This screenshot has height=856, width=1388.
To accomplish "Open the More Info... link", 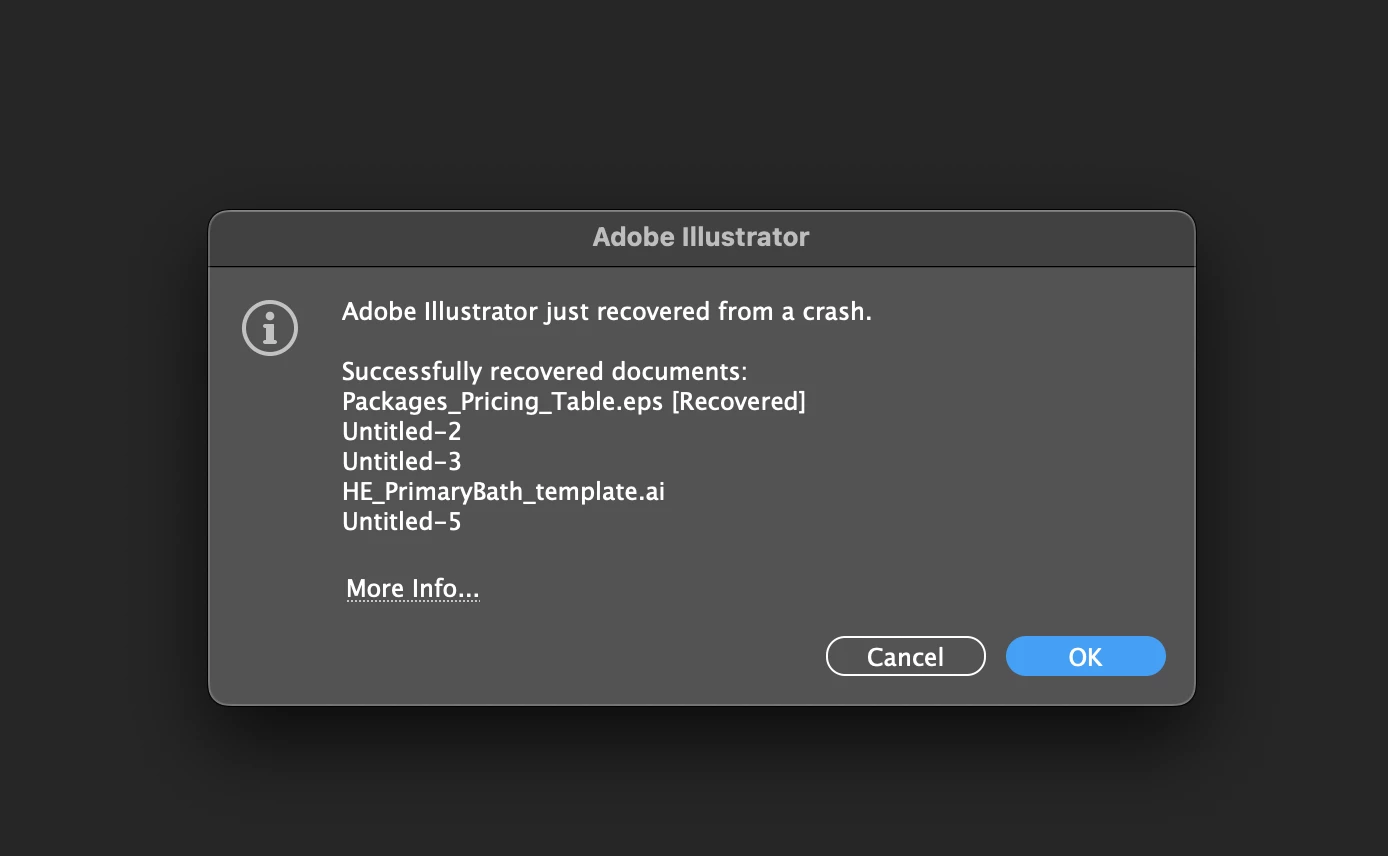I will [413, 588].
